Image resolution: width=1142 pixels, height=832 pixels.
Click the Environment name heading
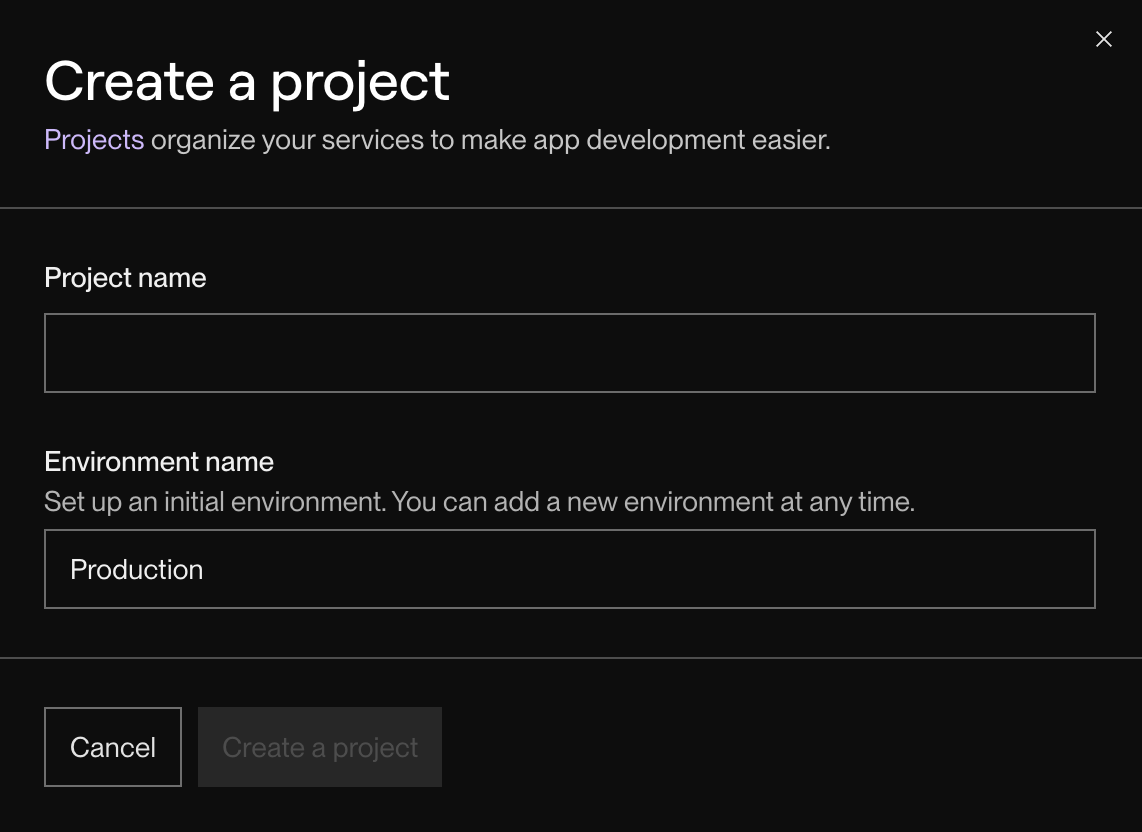tap(158, 461)
